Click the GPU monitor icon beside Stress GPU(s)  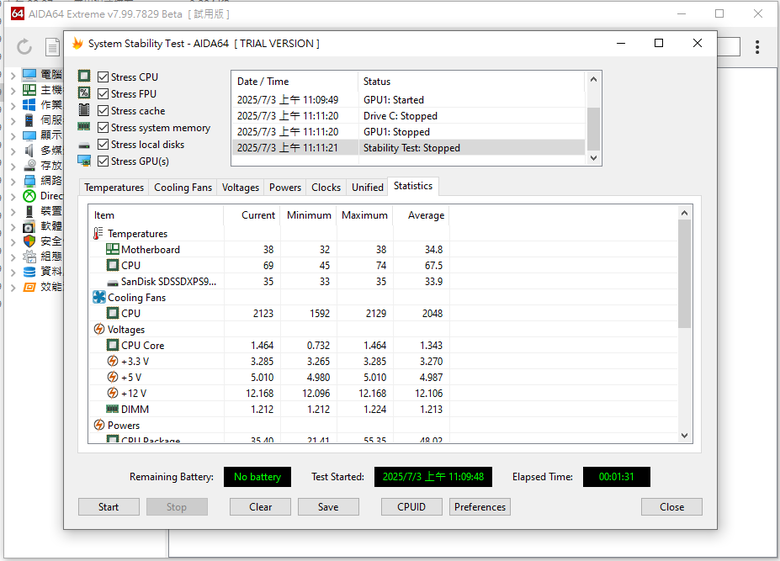coord(84,161)
